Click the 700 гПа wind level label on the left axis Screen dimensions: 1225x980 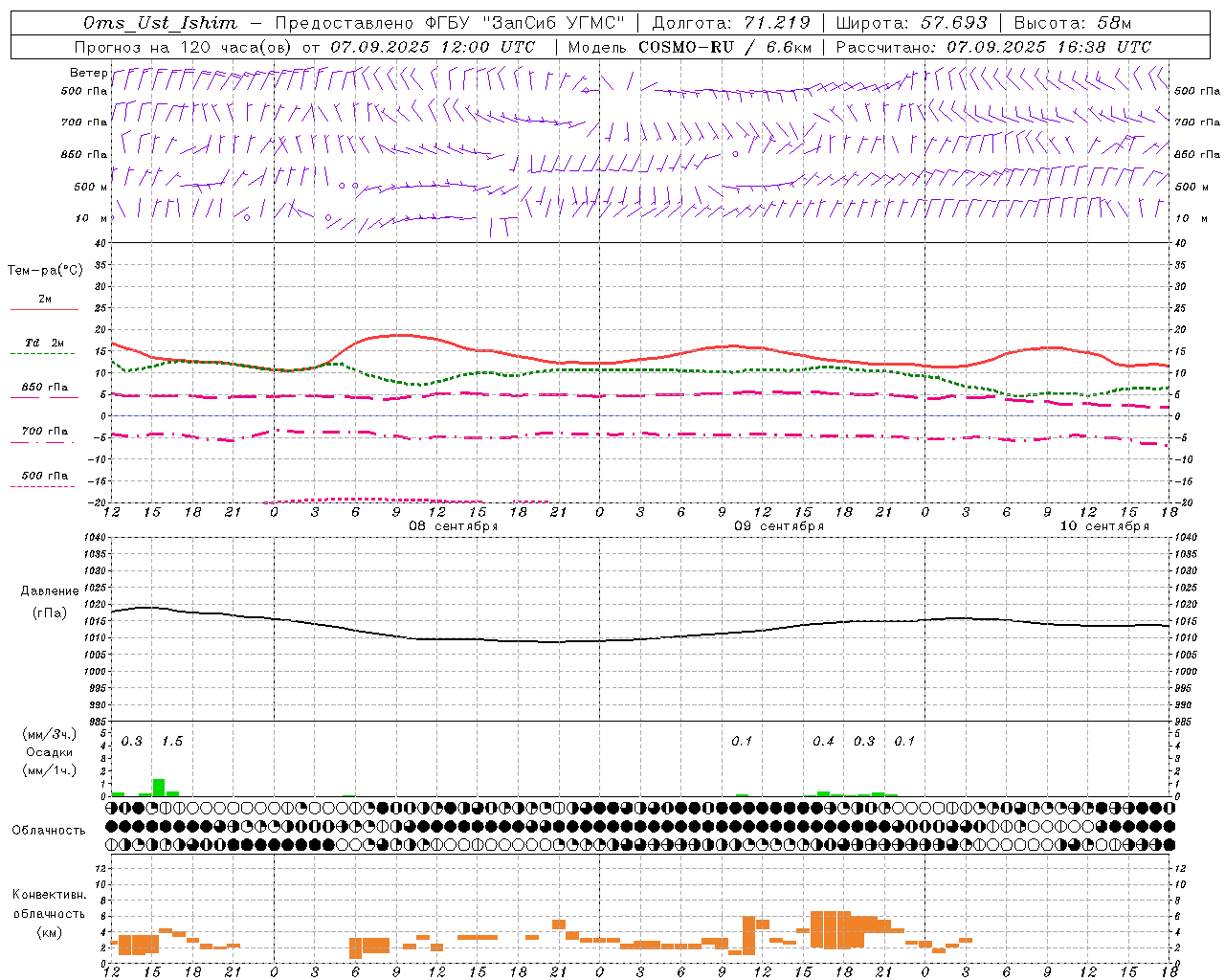[84, 122]
